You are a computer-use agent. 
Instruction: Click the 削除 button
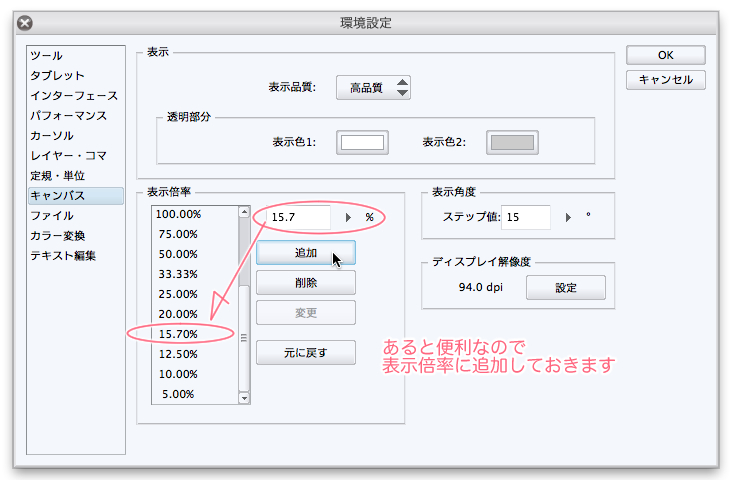point(306,283)
